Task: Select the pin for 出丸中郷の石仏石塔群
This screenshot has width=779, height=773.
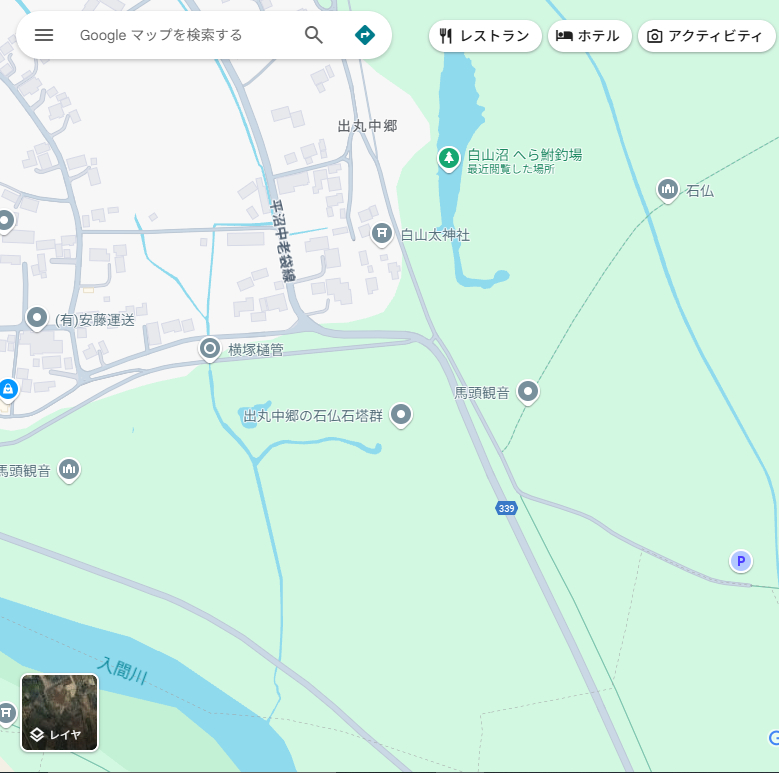Action: coord(401,415)
